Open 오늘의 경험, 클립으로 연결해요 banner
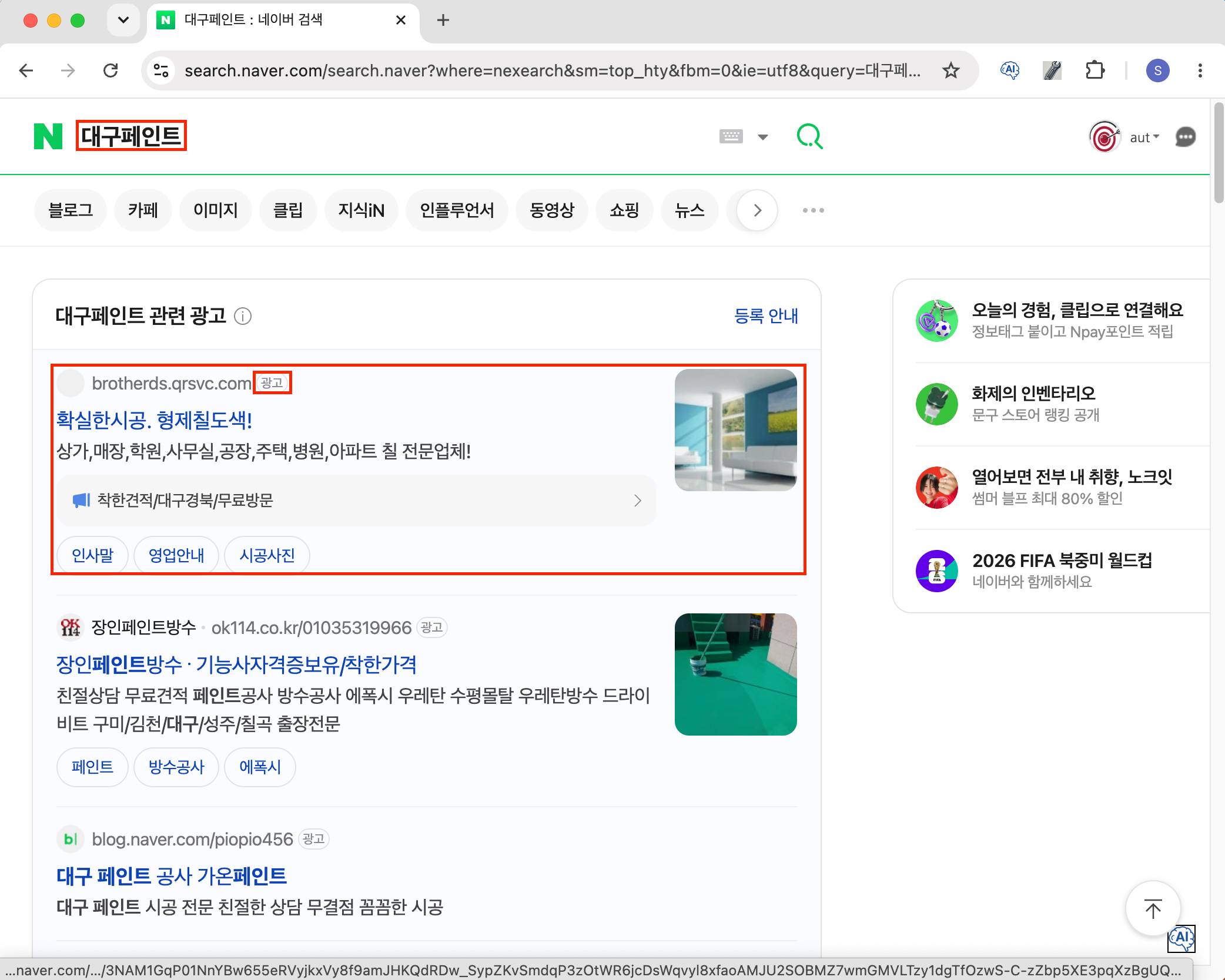1225x980 pixels. (x=1077, y=310)
